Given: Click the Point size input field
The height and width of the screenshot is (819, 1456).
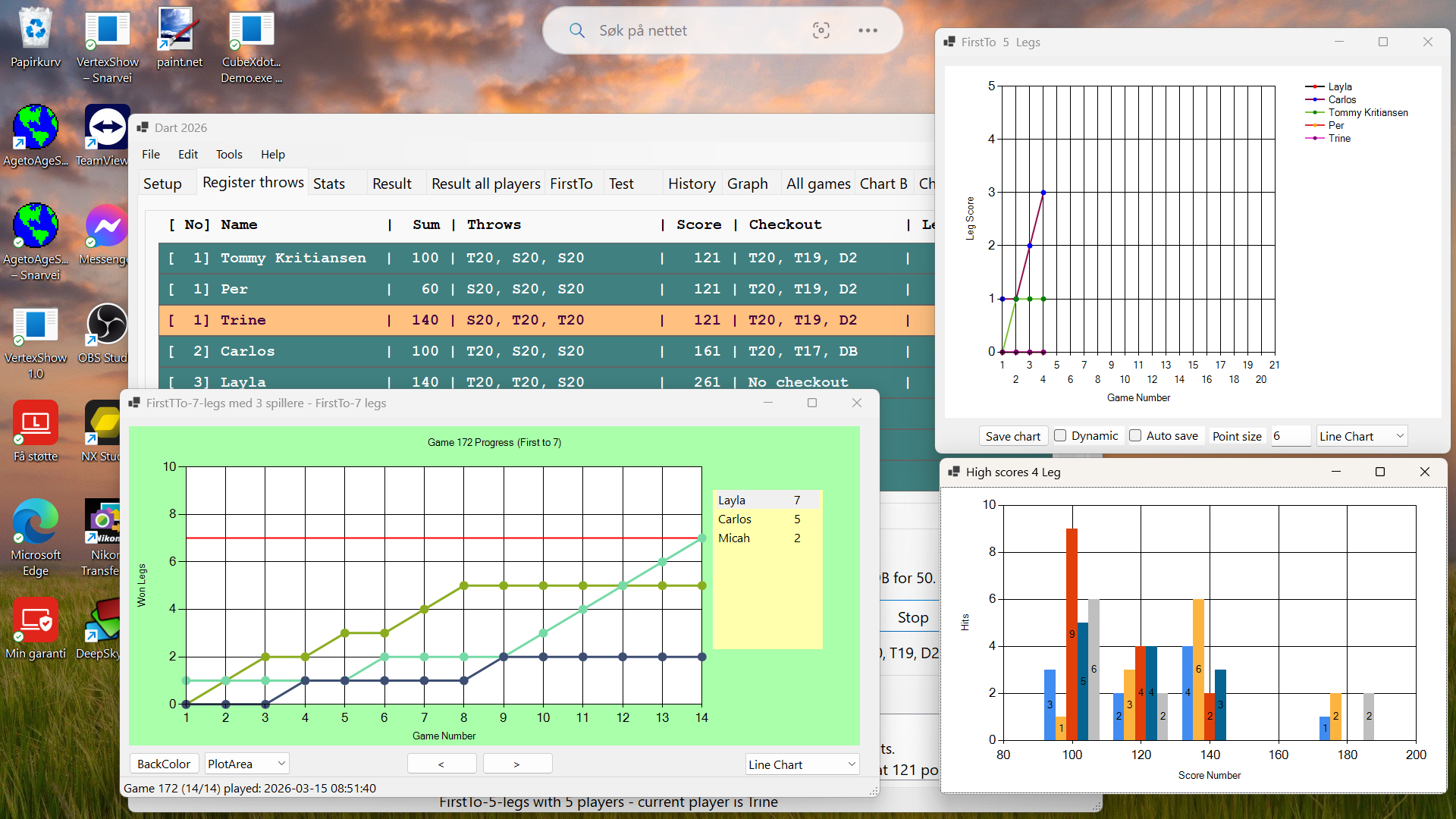Looking at the screenshot, I should [x=1291, y=436].
